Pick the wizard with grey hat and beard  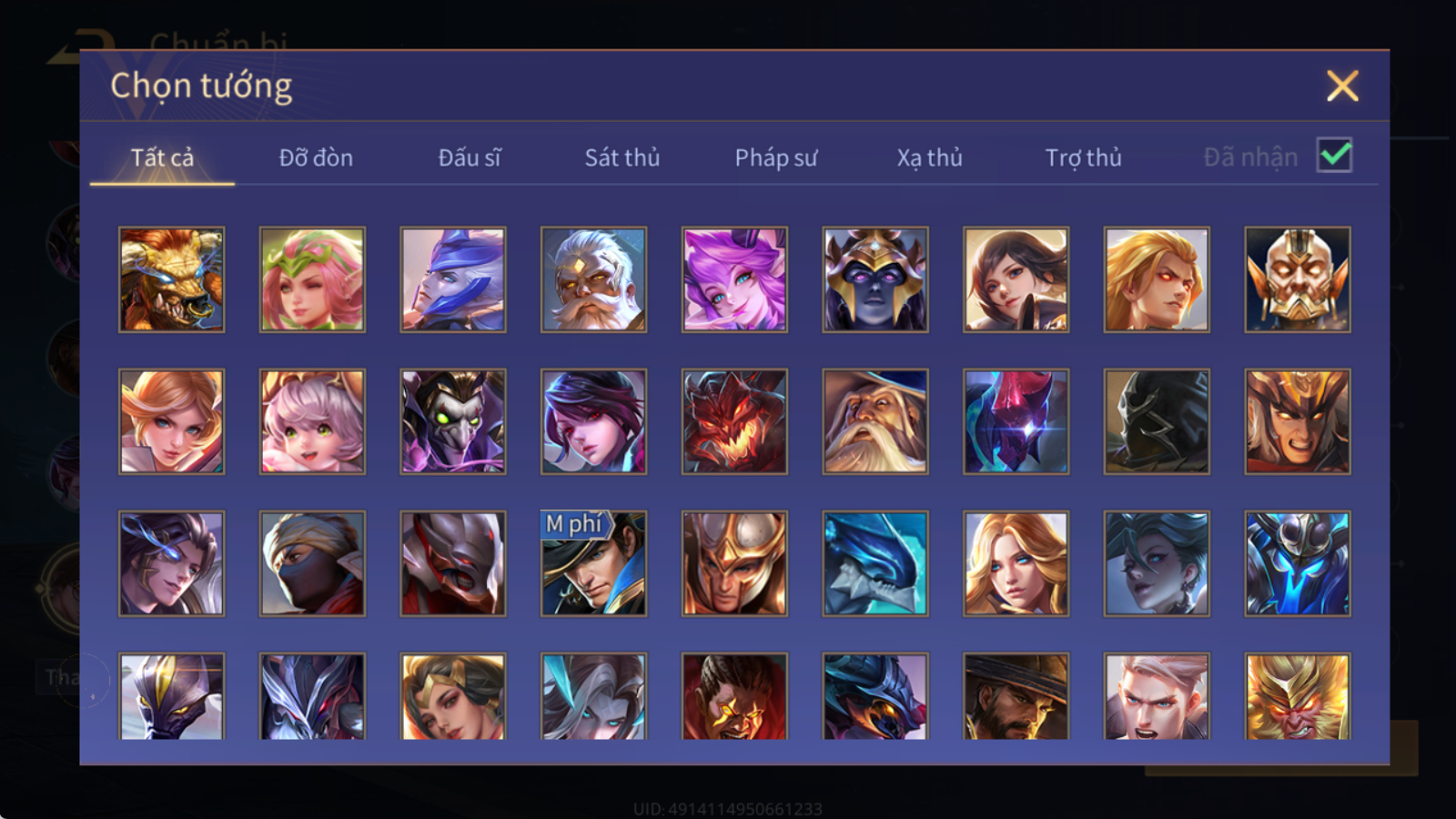[875, 421]
